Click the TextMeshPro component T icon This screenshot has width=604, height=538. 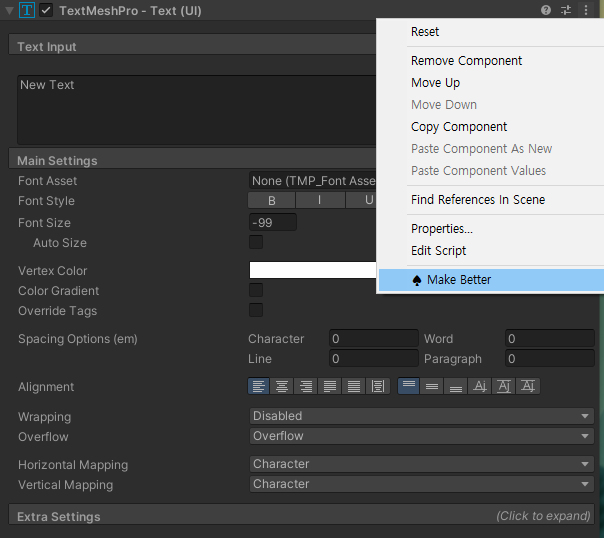pos(27,10)
